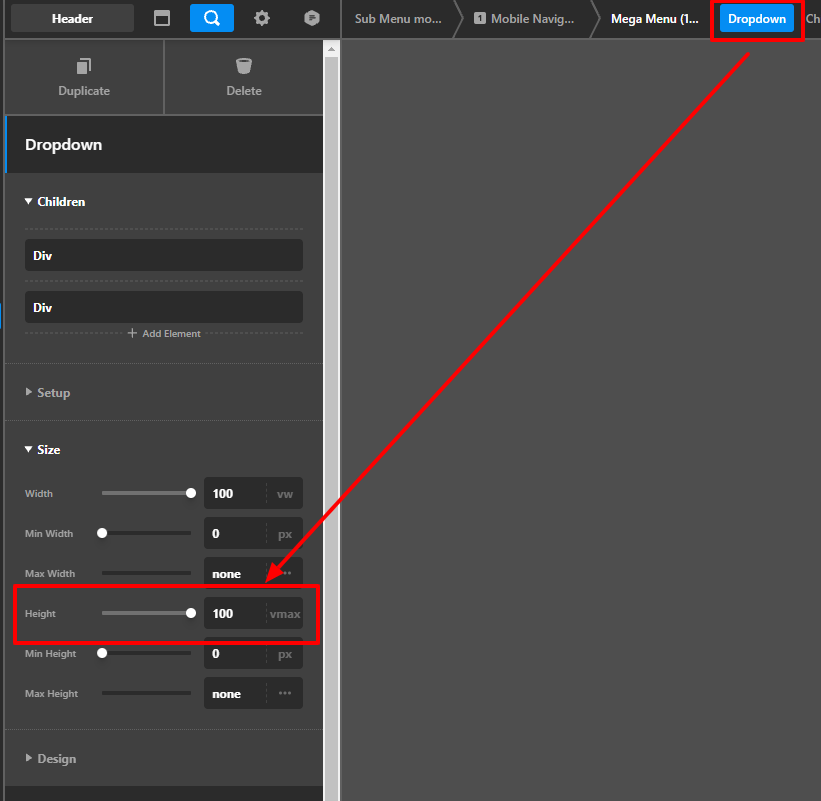
Task: Expand the Setup section
Action: pyautogui.click(x=29, y=393)
